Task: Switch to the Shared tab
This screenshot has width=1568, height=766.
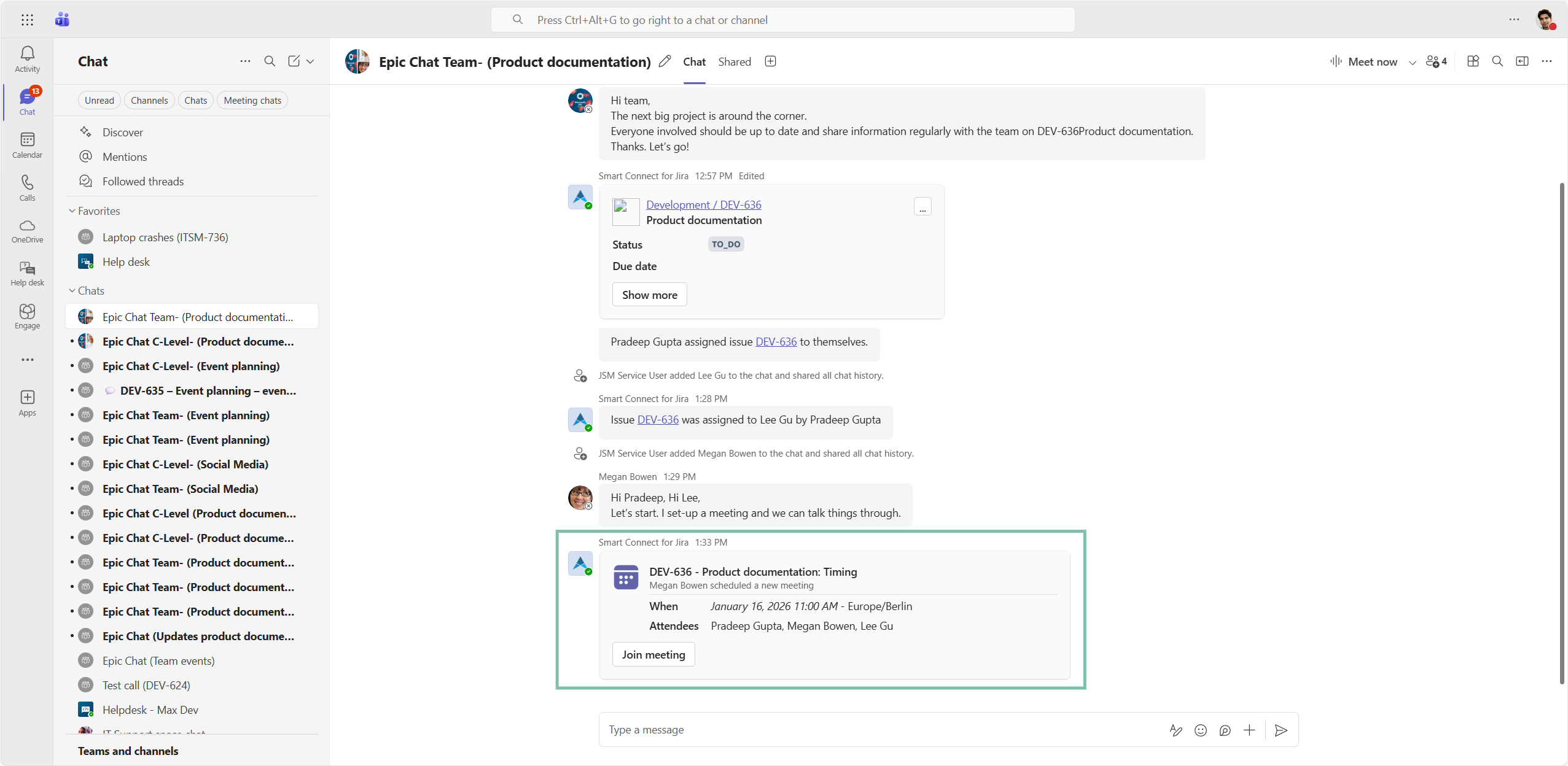Action: coord(734,61)
